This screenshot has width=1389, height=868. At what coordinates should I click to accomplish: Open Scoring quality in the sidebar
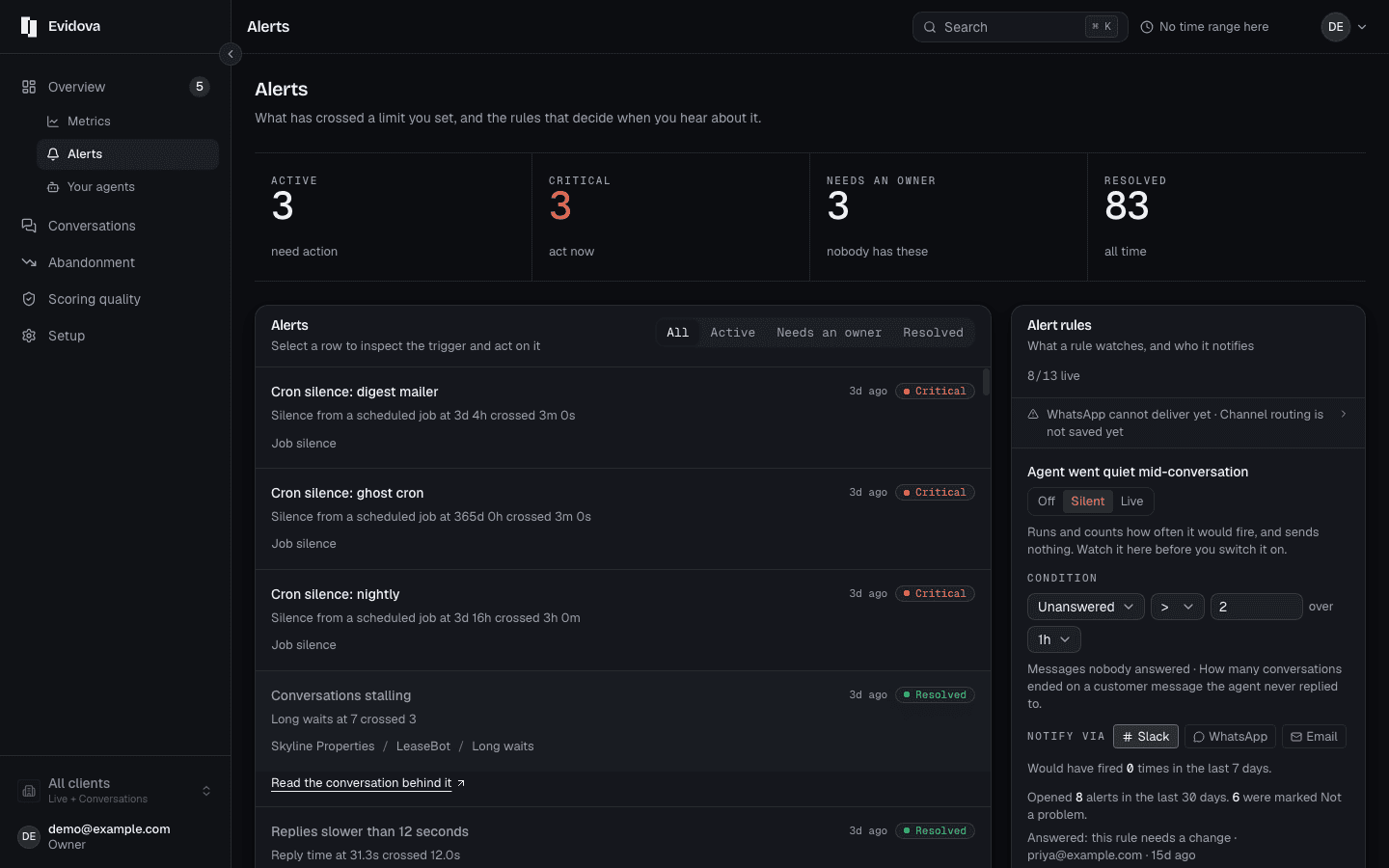click(116, 299)
